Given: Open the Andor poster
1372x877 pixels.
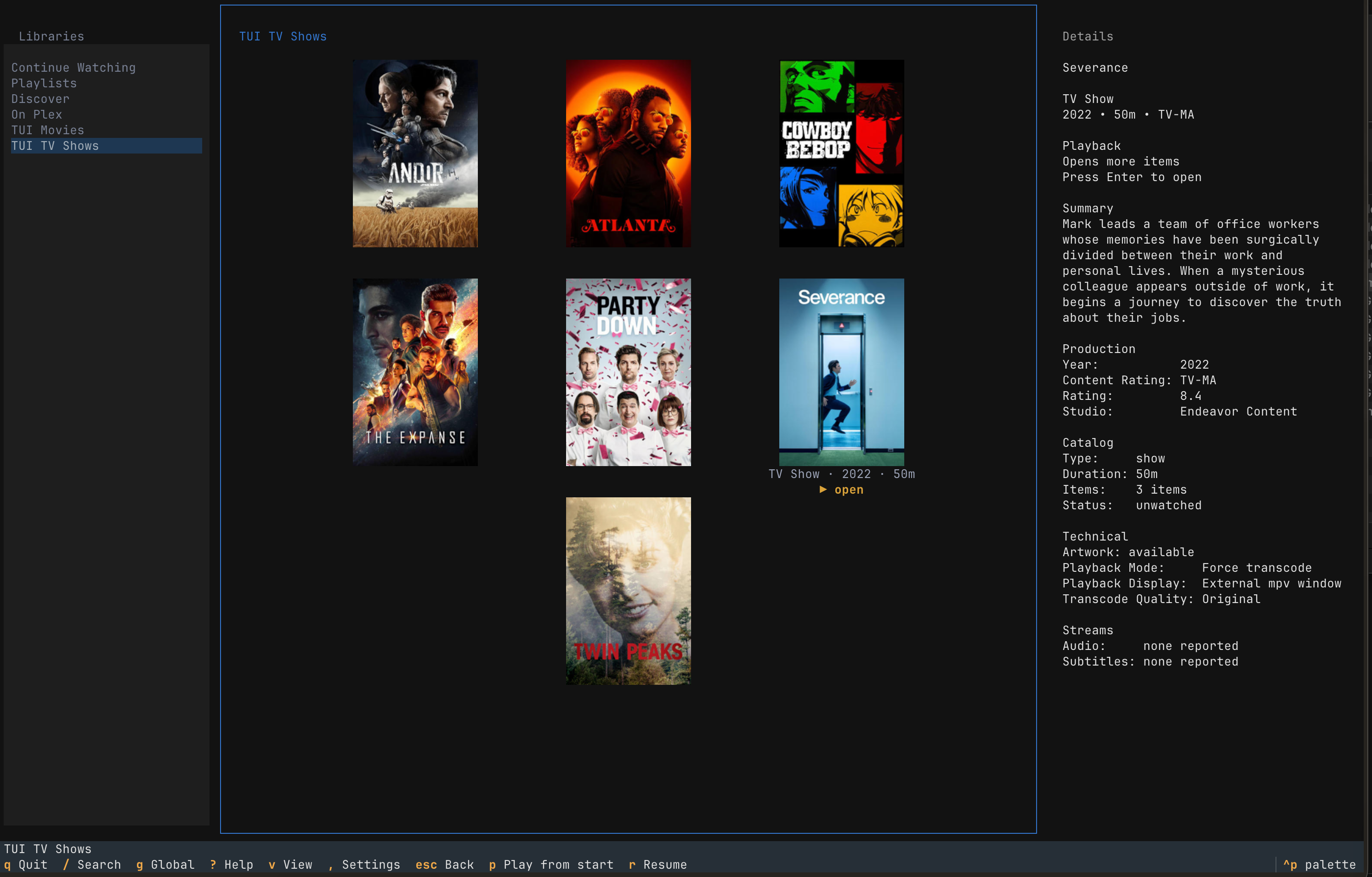Looking at the screenshot, I should tap(415, 154).
